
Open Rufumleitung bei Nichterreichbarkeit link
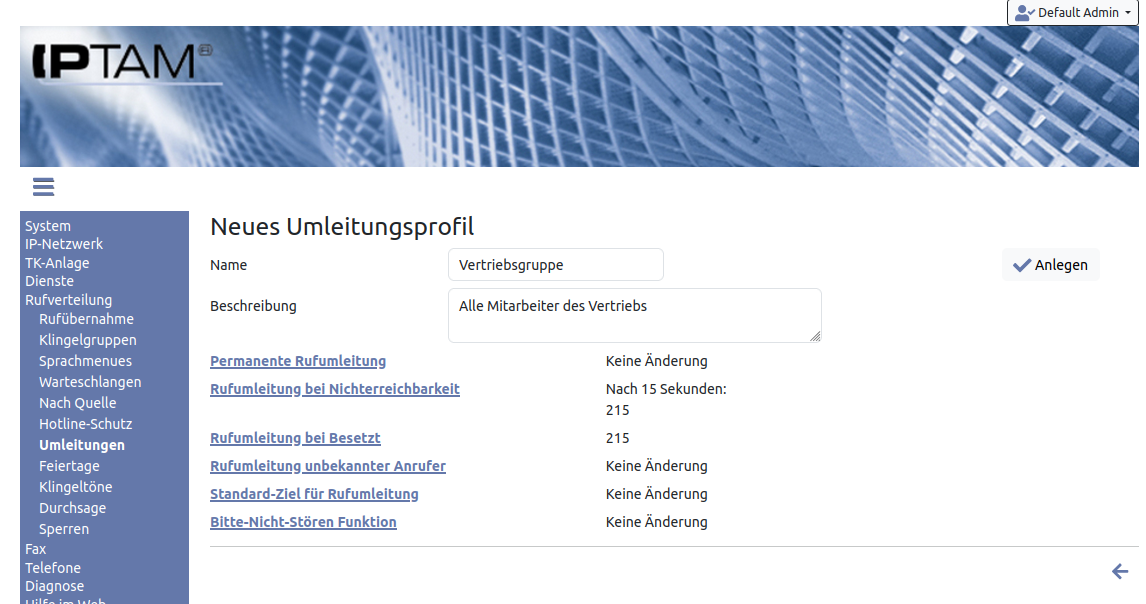[x=334, y=389]
